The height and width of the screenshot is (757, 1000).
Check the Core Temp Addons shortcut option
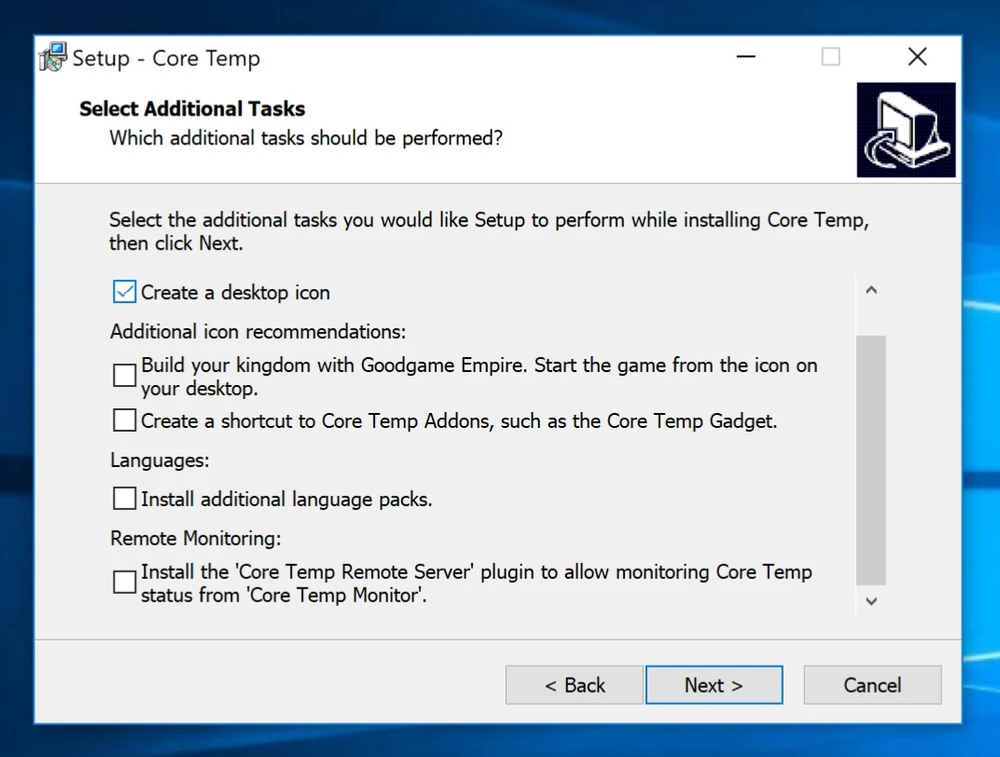click(x=125, y=421)
